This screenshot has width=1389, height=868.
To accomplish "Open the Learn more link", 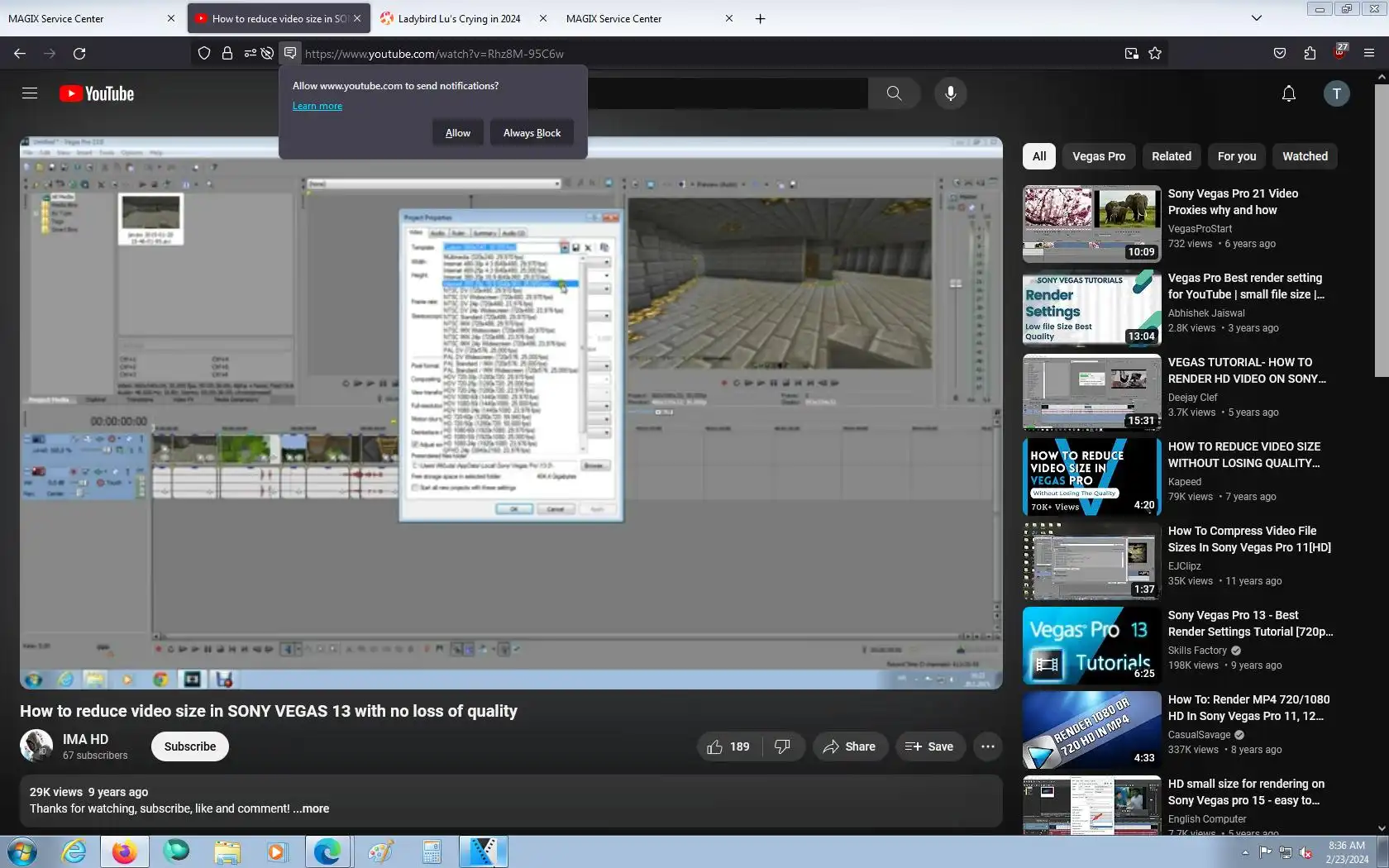I will (317, 106).
